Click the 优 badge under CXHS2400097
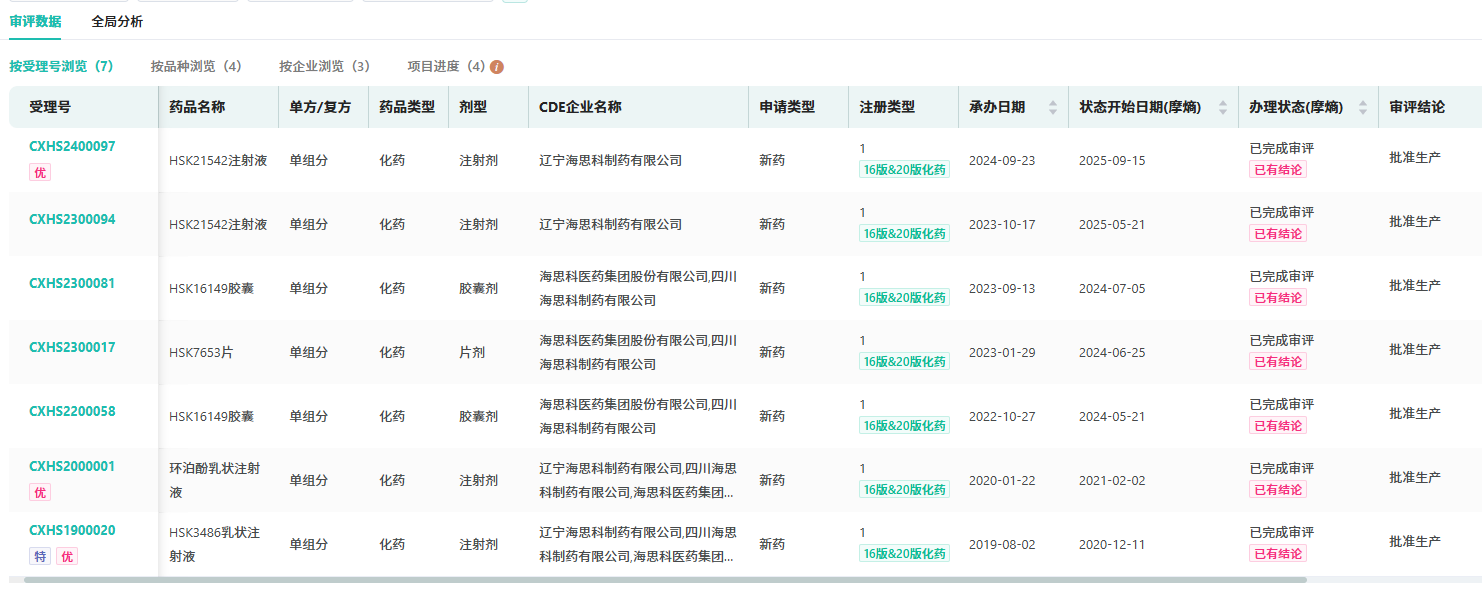Screen dimensions: 1482x601 point(40,173)
